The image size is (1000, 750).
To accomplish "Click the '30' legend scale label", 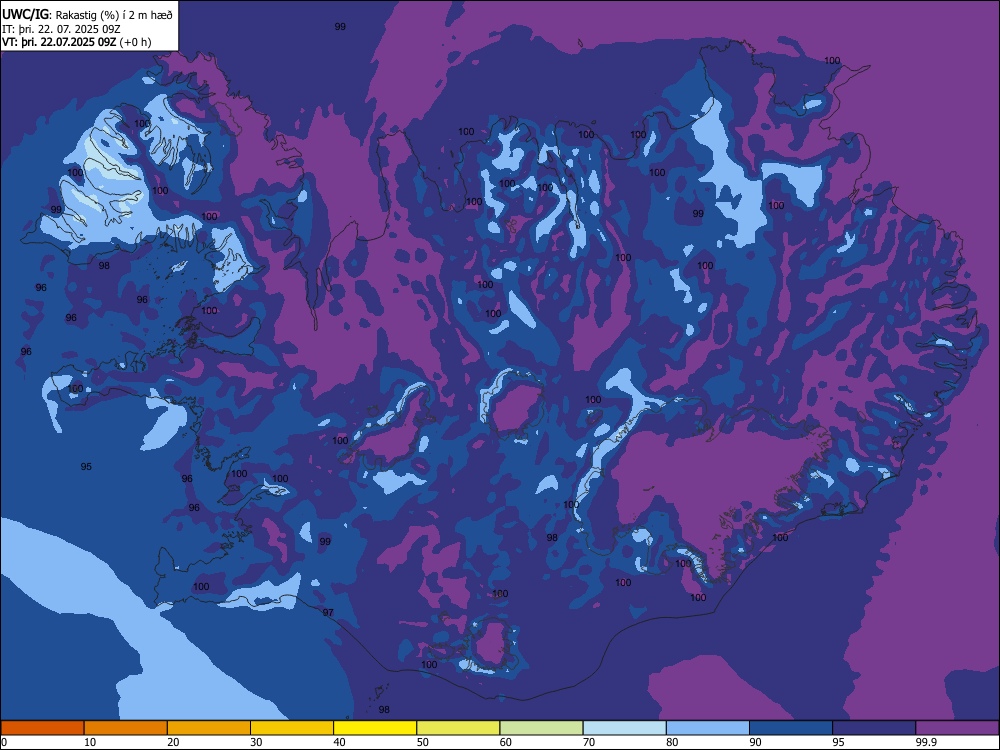I will [x=256, y=742].
